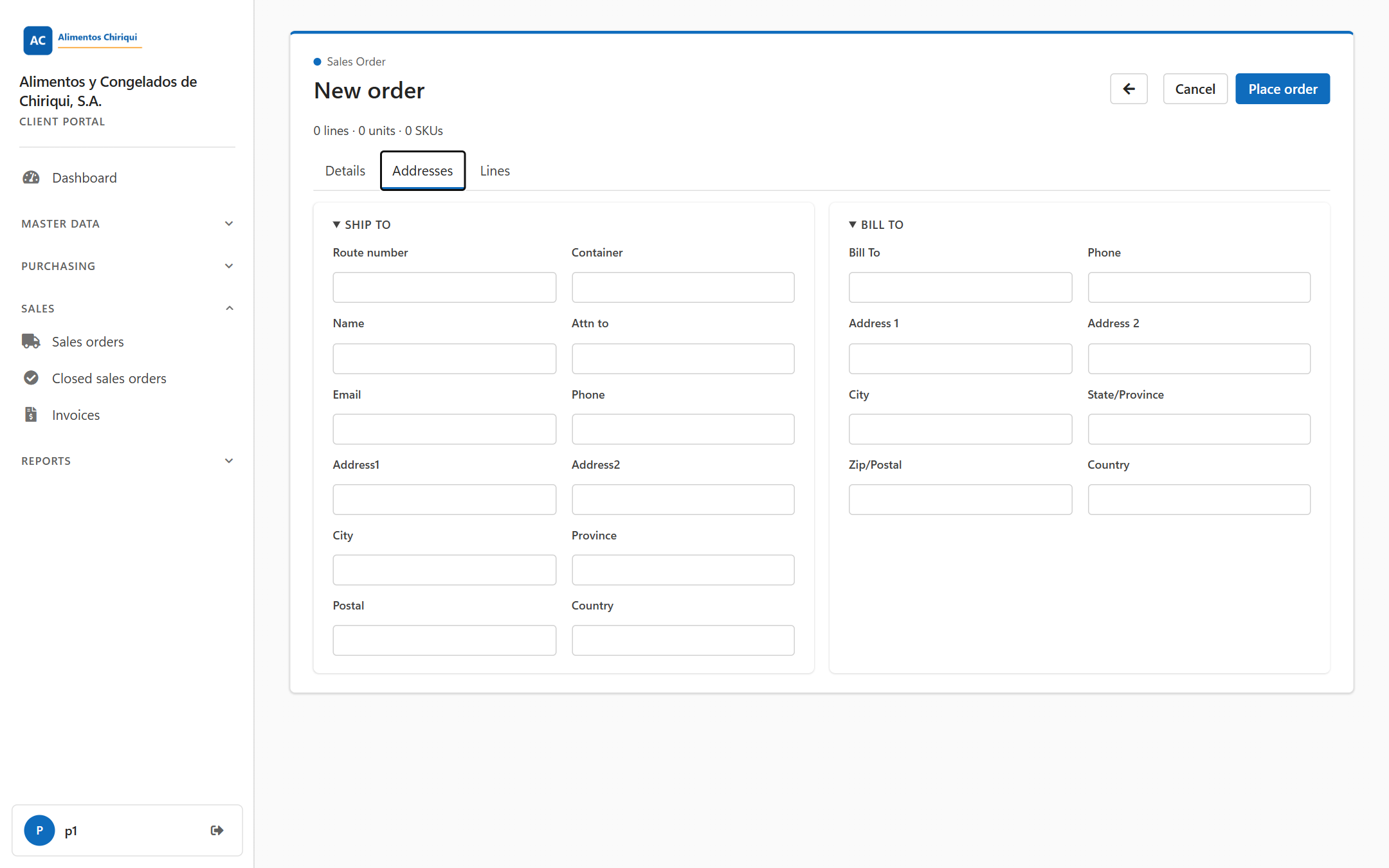Screen dimensions: 1389x868
Task: Click the Ship To Email field
Action: tap(444, 429)
